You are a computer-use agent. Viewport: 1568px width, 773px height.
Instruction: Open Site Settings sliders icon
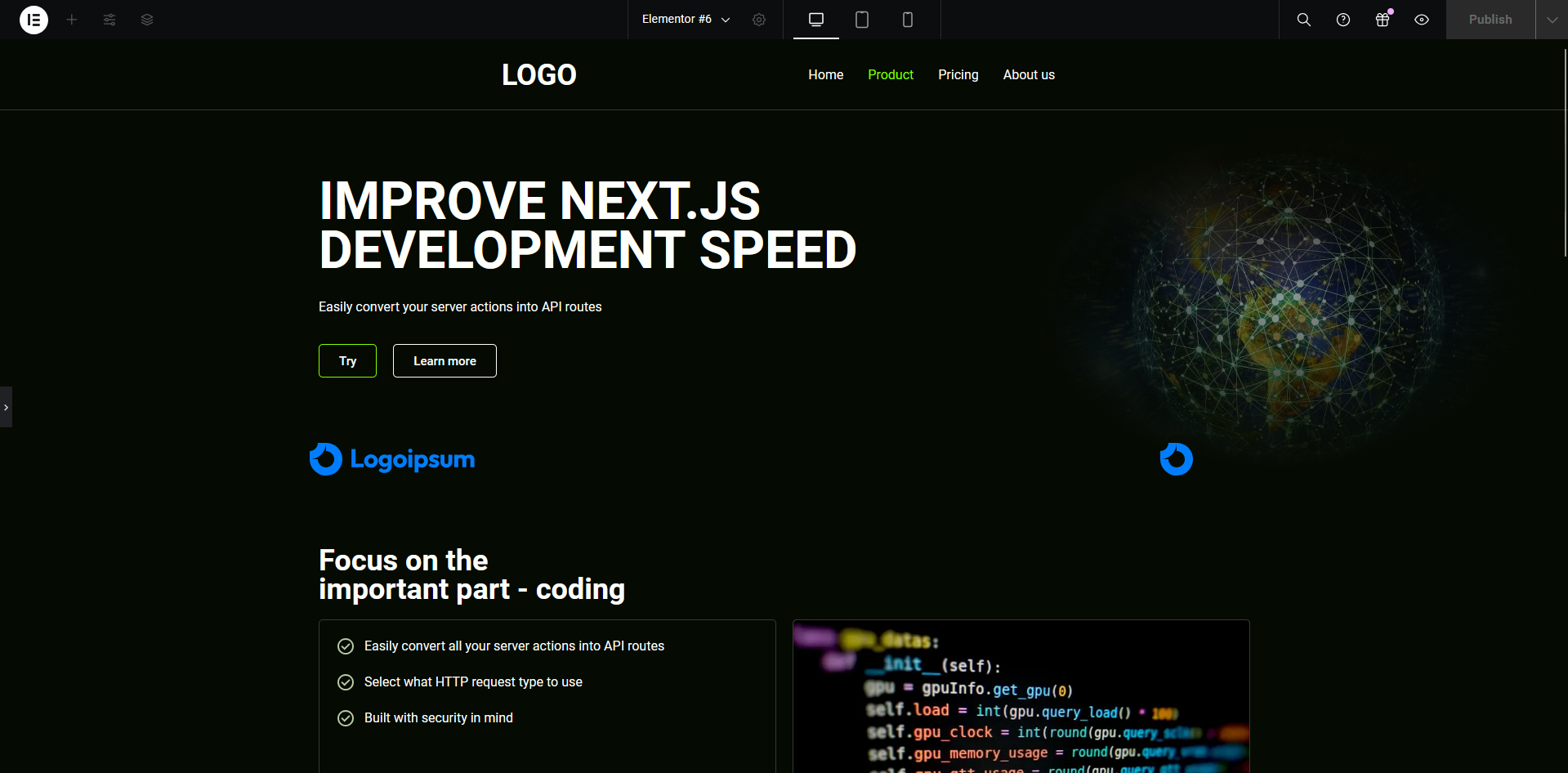pyautogui.click(x=109, y=20)
